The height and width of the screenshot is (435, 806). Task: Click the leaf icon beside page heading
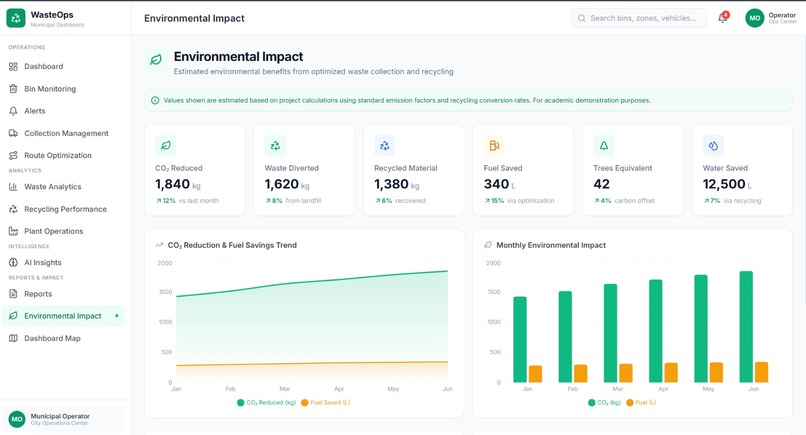(x=156, y=60)
